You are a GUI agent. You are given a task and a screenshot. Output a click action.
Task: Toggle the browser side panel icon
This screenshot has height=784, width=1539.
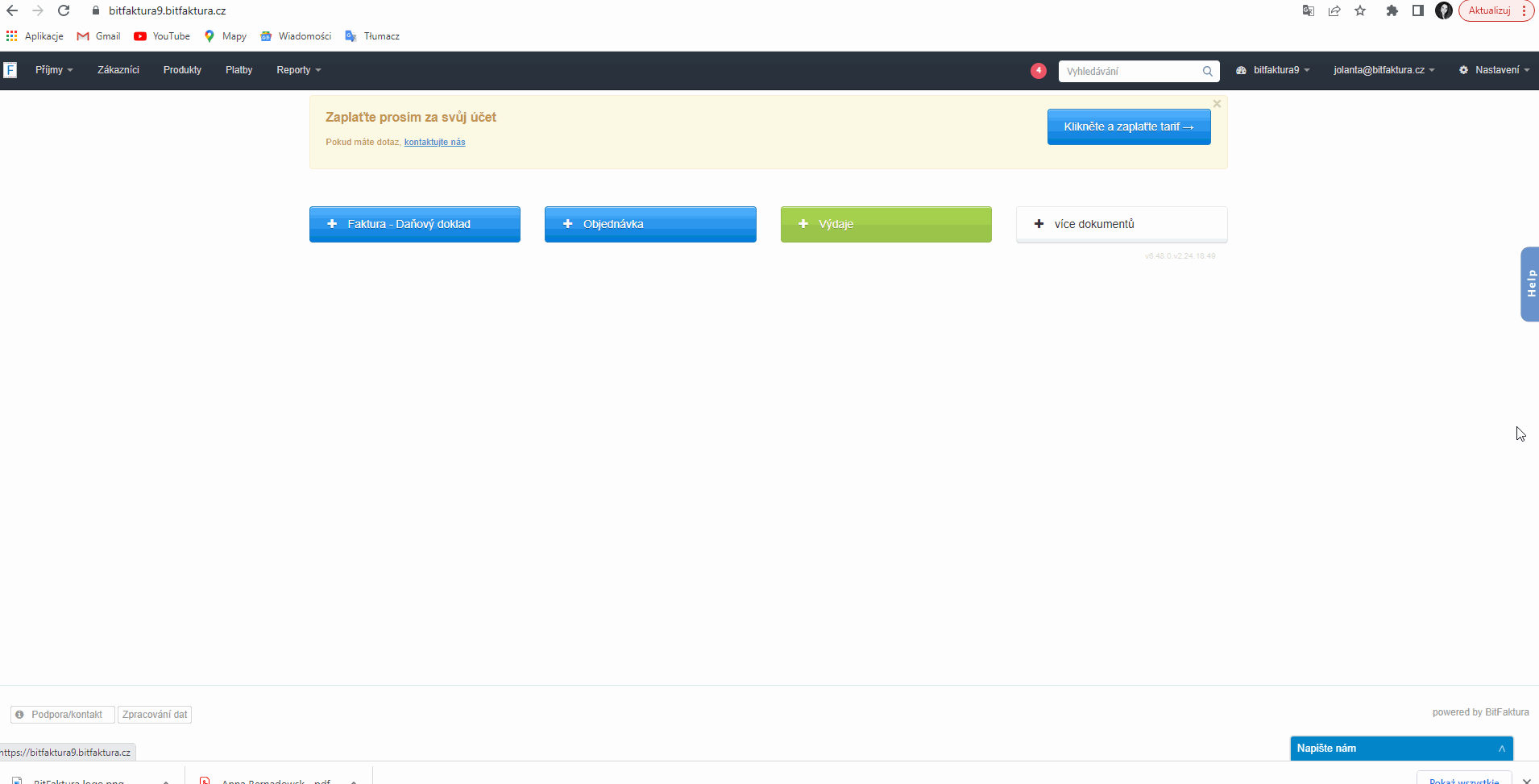1417,10
